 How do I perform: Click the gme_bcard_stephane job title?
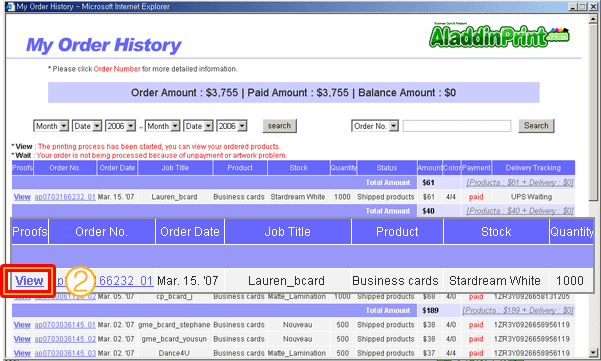click(174, 325)
